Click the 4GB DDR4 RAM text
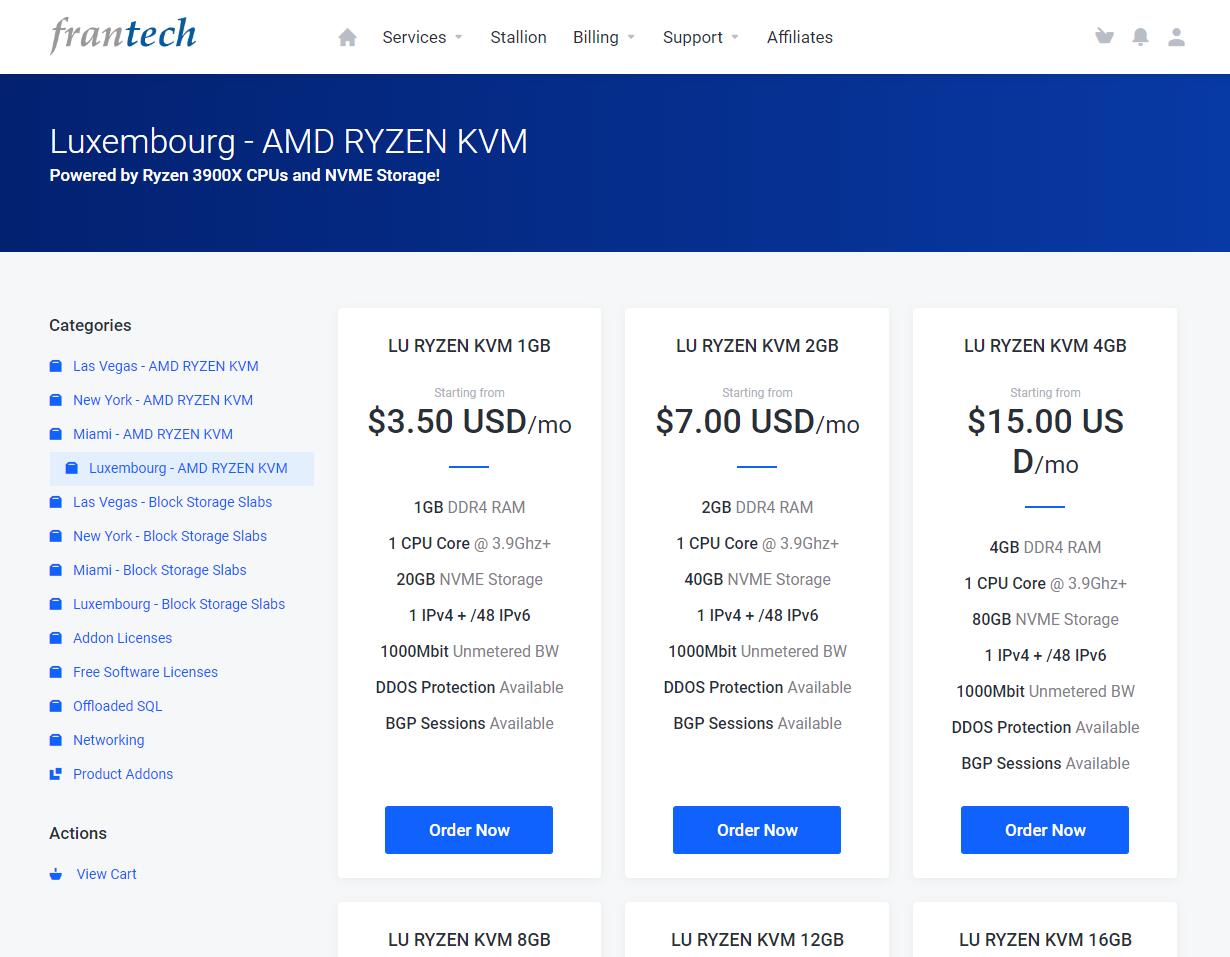This screenshot has width=1230, height=957. (x=1045, y=547)
